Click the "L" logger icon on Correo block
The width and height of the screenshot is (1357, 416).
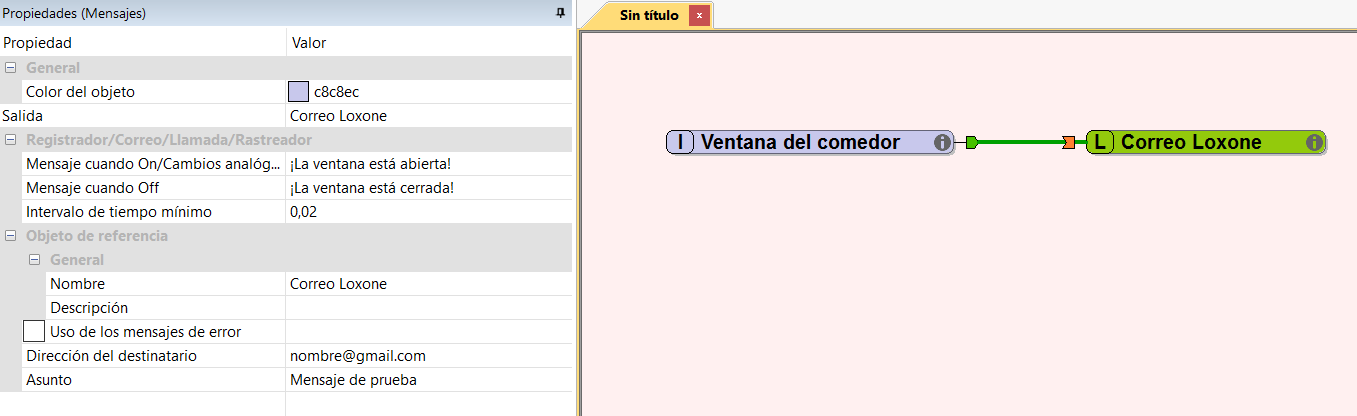(1100, 143)
